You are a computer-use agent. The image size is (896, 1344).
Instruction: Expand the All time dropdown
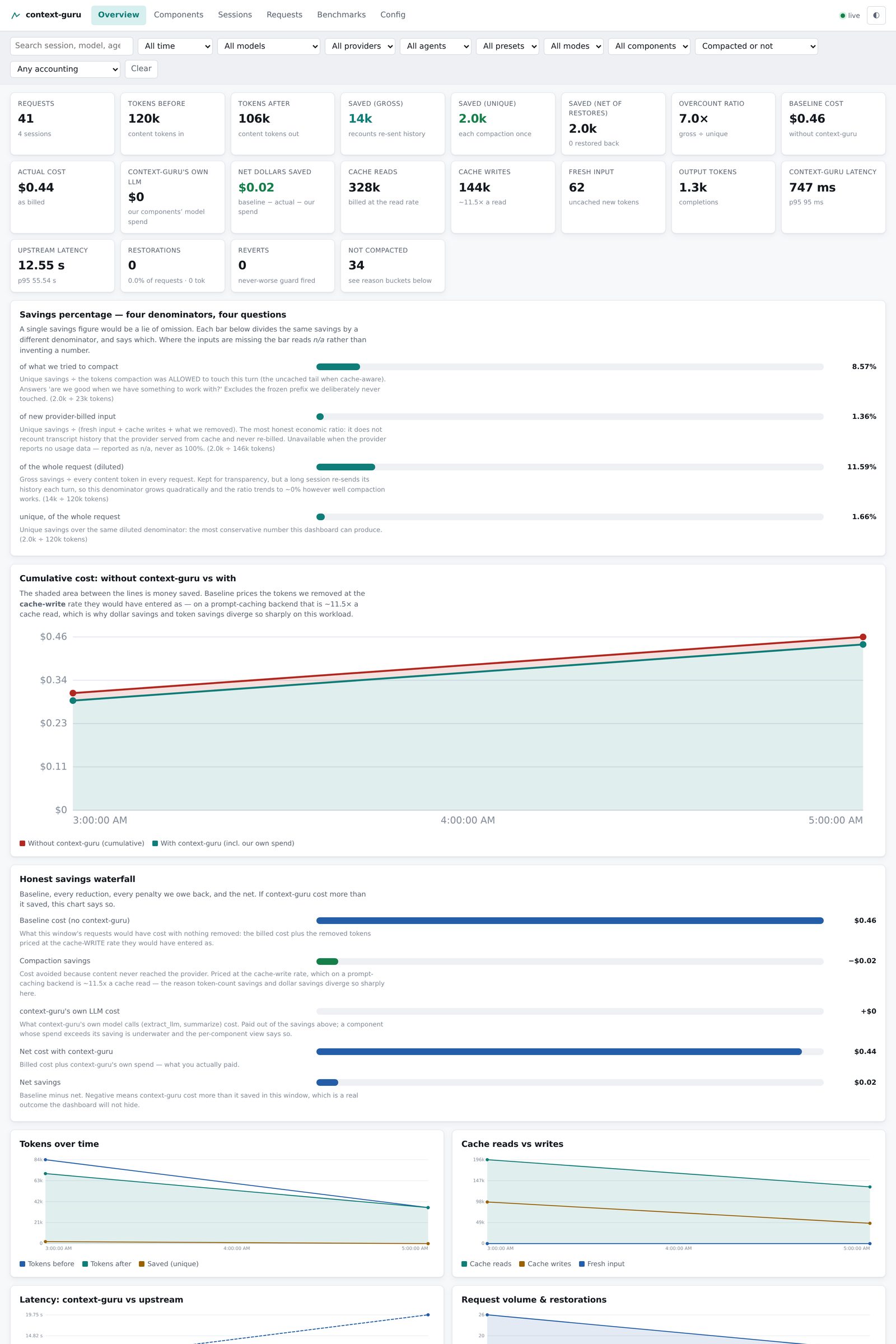175,46
